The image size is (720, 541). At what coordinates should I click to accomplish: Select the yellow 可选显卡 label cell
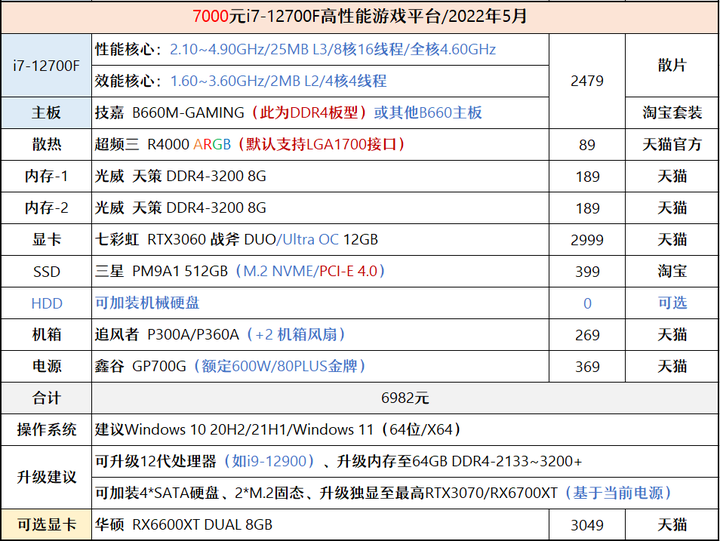pyautogui.click(x=46, y=524)
